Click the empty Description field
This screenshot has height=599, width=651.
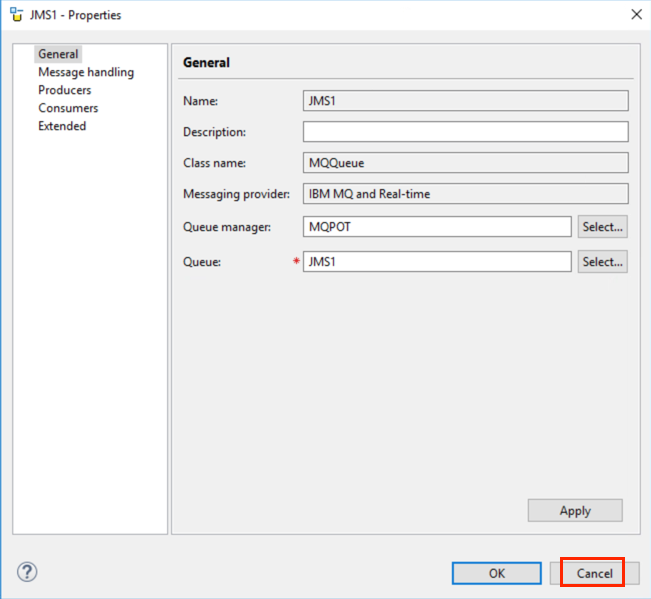tap(465, 132)
